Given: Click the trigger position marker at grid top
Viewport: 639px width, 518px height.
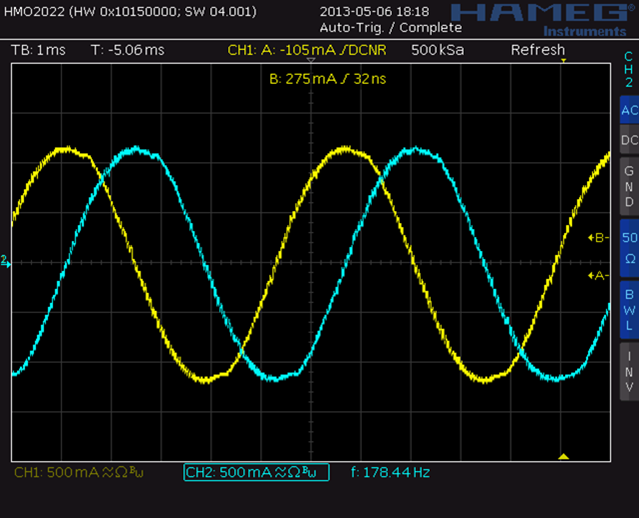Looking at the screenshot, I should pyautogui.click(x=563, y=62).
